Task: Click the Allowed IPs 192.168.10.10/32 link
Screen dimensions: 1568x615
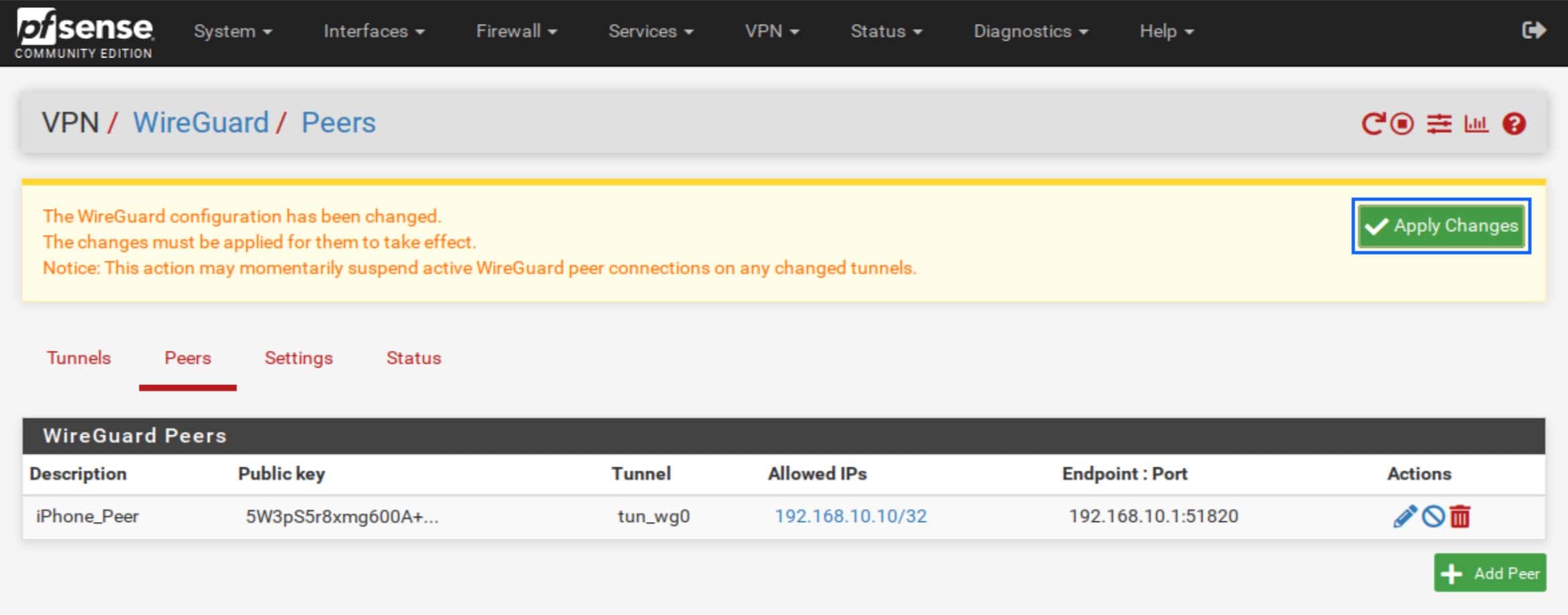Action: 850,516
